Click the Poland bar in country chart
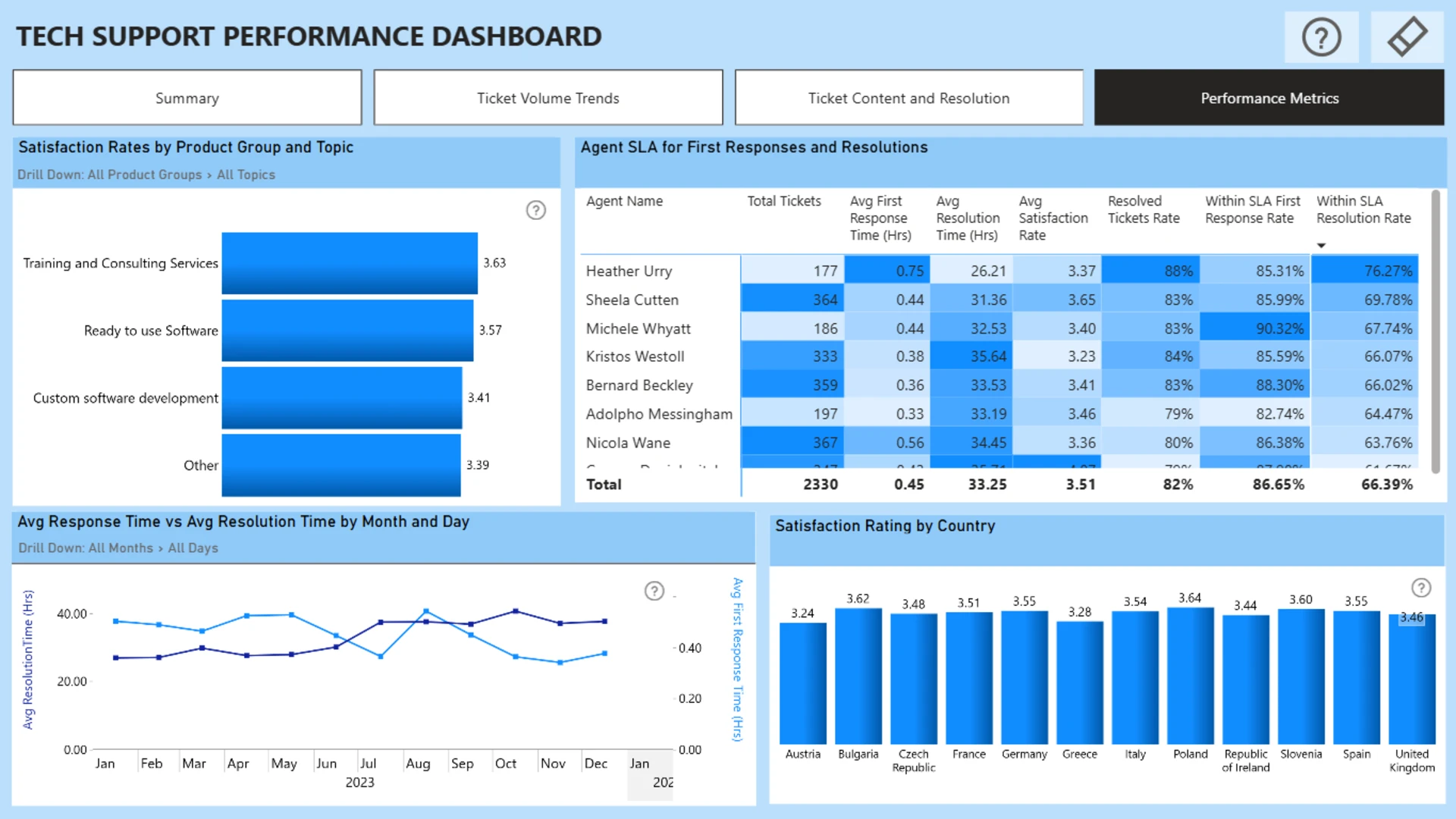 pos(1190,675)
